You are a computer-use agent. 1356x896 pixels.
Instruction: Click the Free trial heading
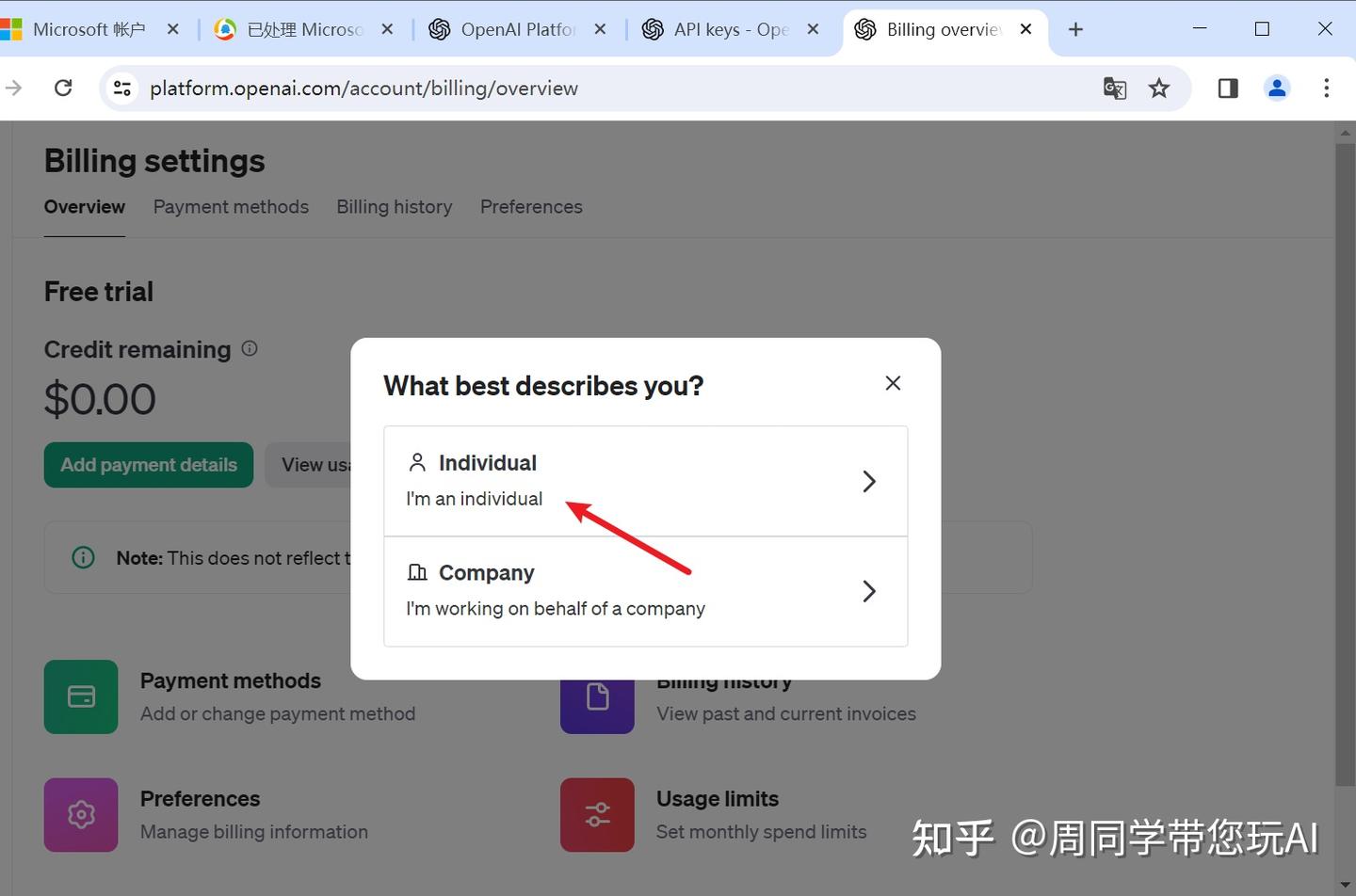[99, 292]
